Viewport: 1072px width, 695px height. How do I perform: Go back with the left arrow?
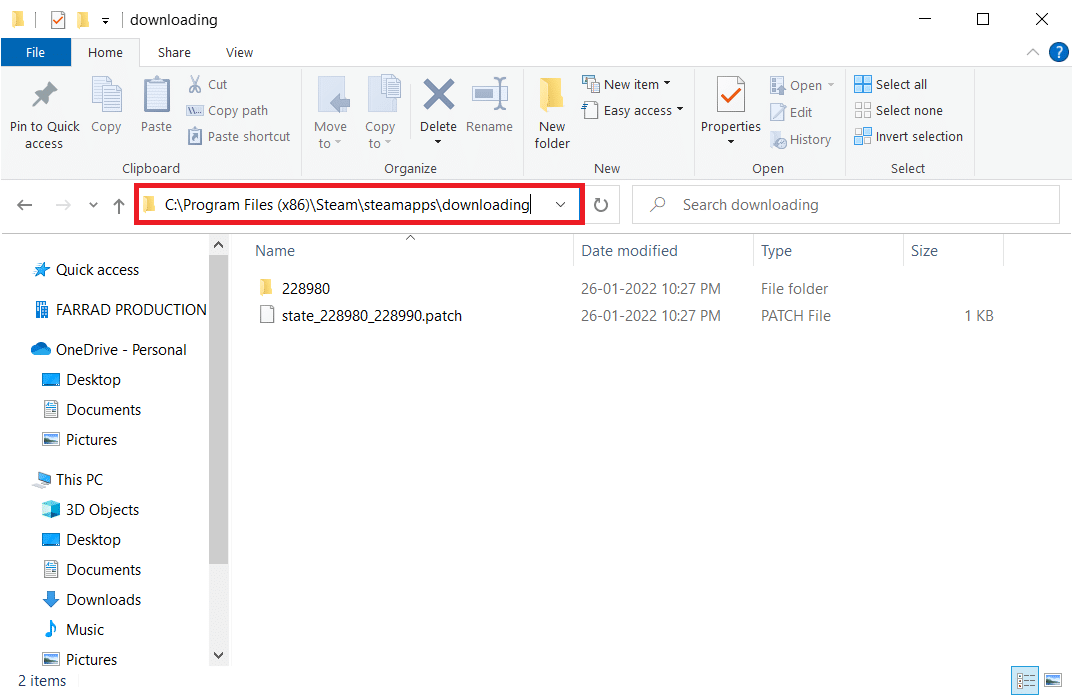point(25,205)
